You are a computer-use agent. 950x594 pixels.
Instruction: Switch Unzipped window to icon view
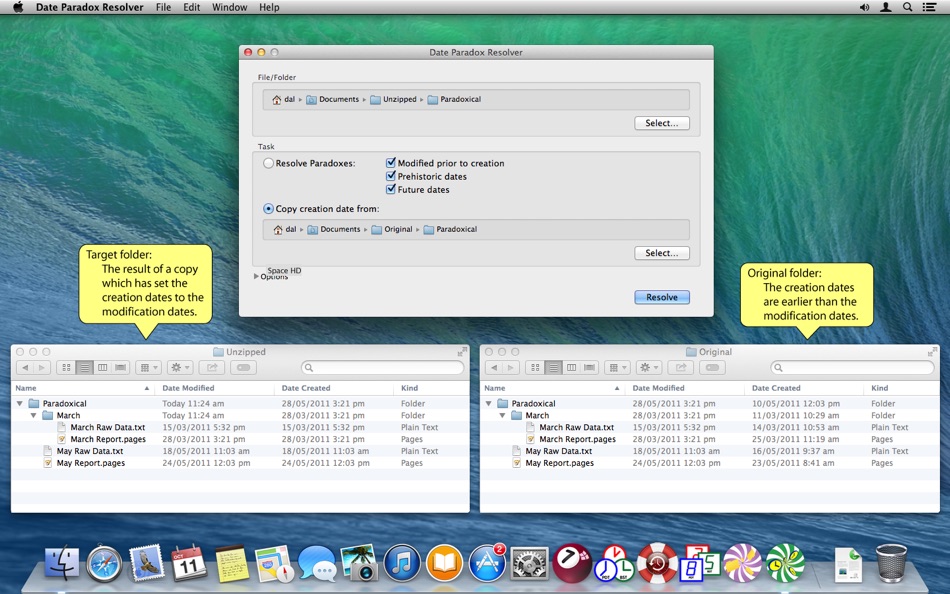[x=67, y=368]
